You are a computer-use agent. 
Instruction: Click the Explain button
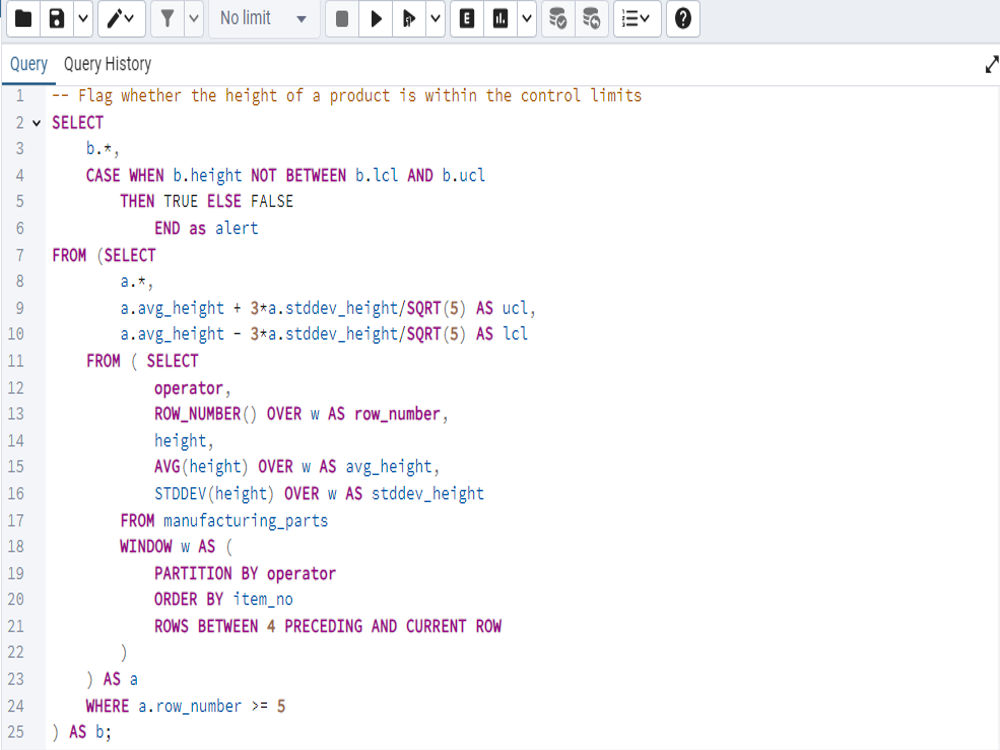click(467, 18)
